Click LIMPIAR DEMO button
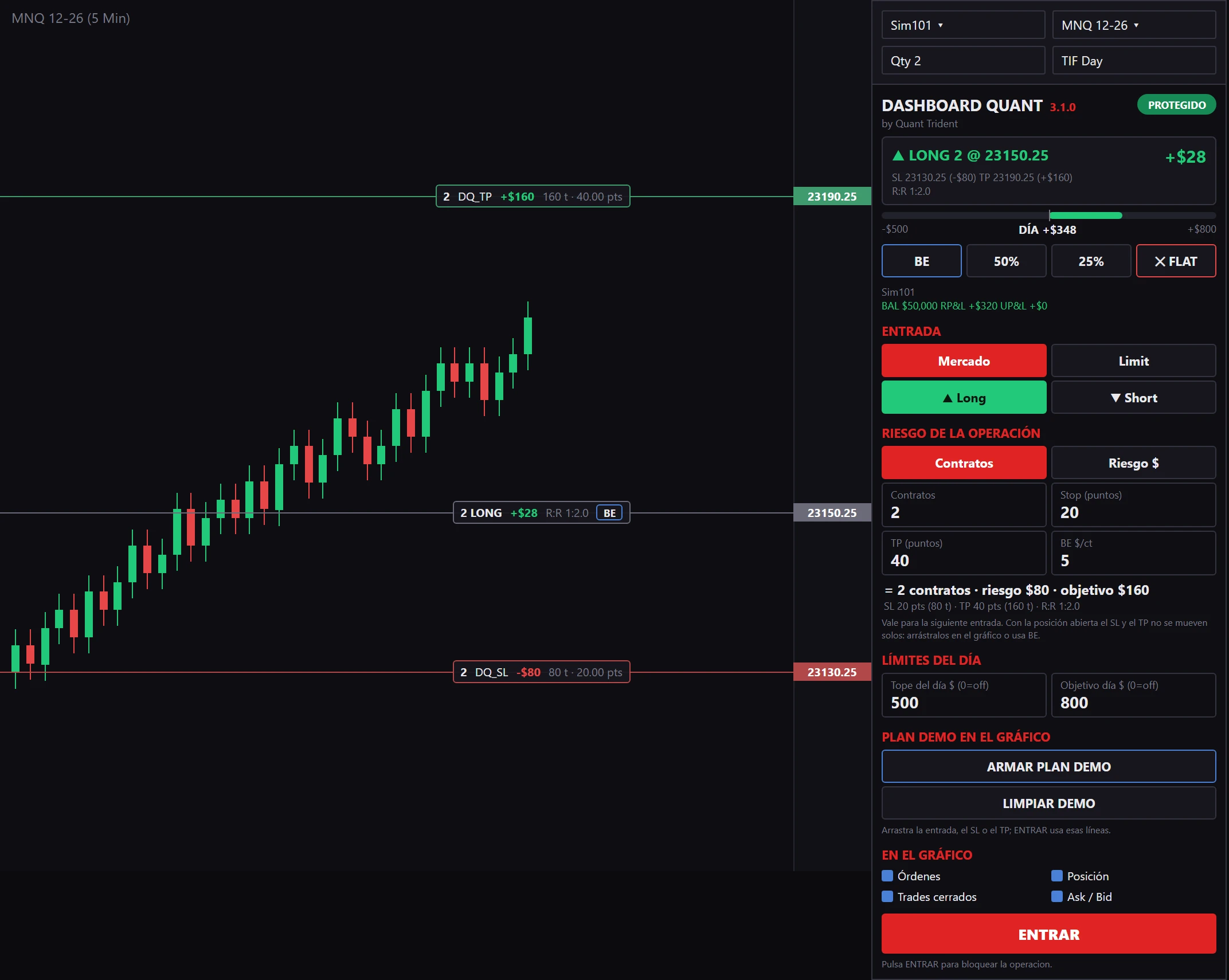This screenshot has height=980, width=1229. click(x=1048, y=803)
